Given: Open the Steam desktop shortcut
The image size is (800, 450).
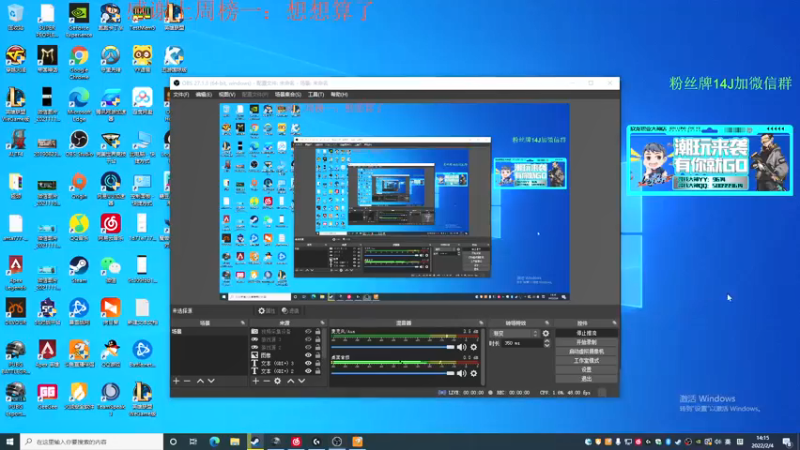Looking at the screenshot, I should tap(79, 270).
